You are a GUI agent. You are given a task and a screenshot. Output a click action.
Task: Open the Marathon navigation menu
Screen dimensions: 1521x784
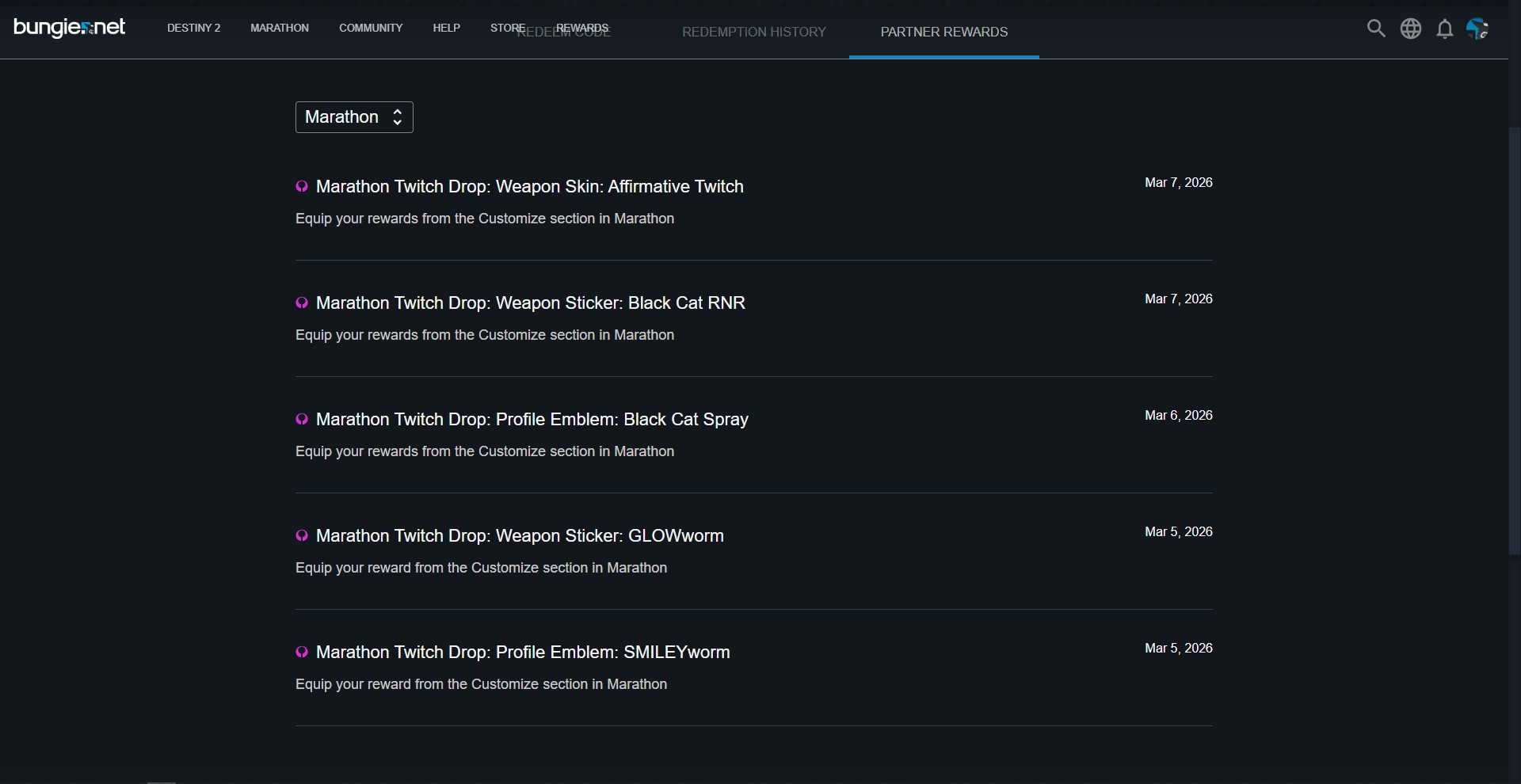(280, 28)
